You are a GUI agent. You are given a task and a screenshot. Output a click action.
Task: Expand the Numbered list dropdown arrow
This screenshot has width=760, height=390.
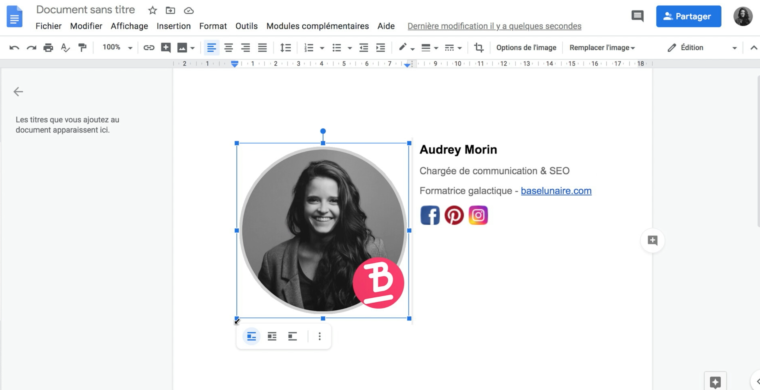pyautogui.click(x=322, y=48)
